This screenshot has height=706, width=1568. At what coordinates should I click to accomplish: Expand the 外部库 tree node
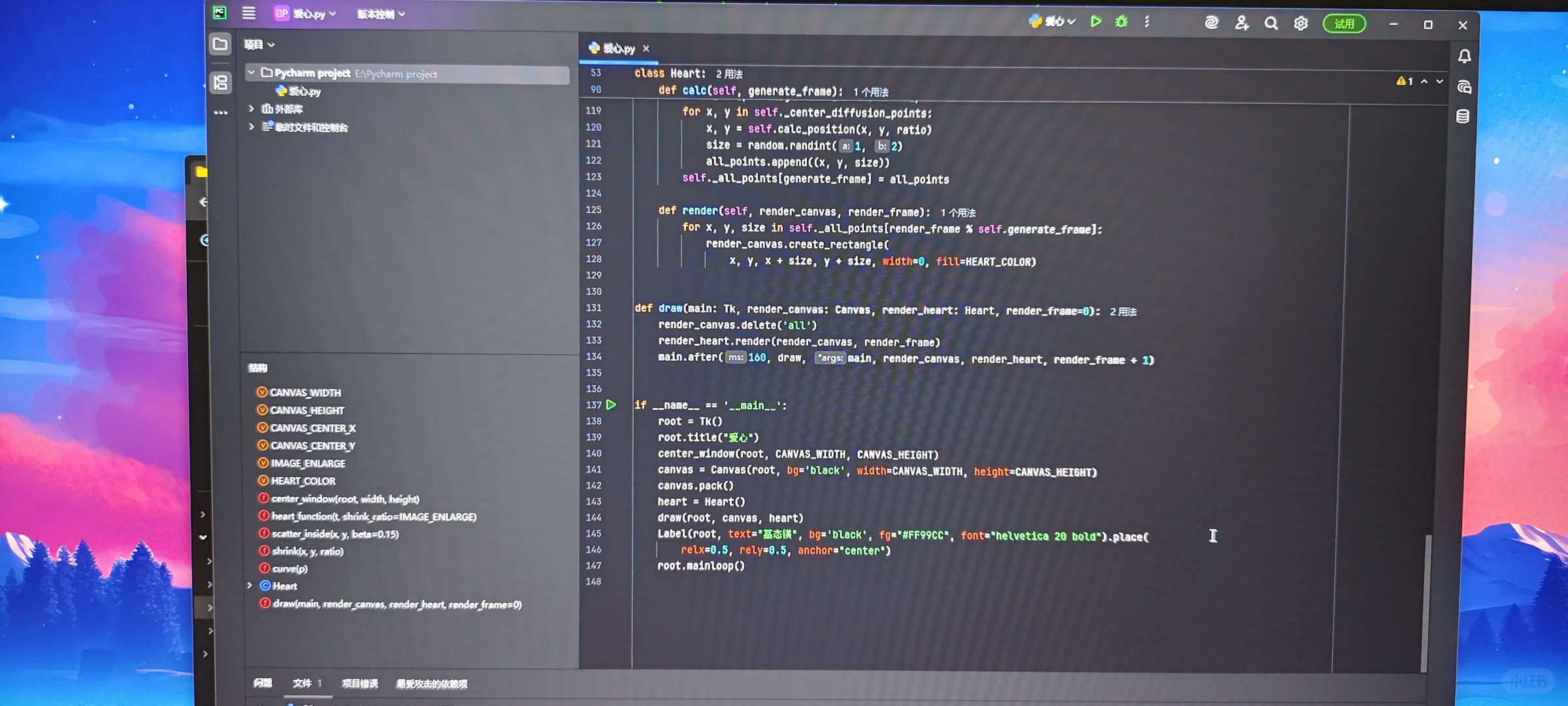(252, 109)
